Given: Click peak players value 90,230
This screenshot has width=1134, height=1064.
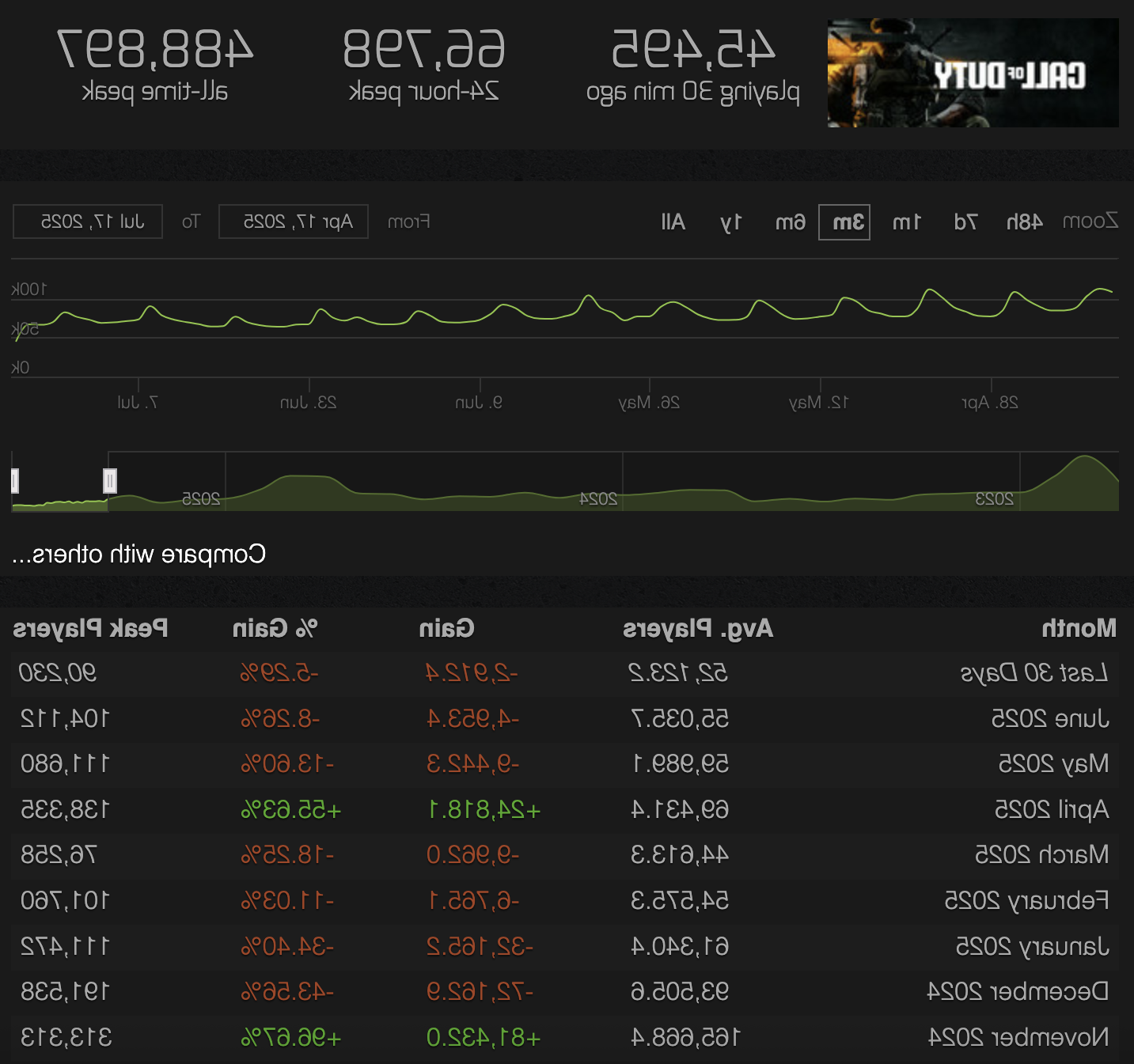Looking at the screenshot, I should coord(58,673).
